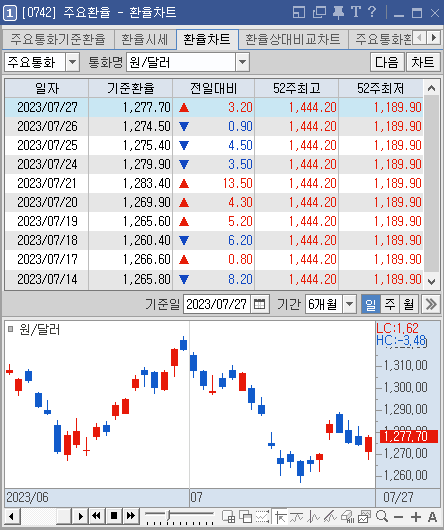Image resolution: width=444 pixels, height=530 pixels.
Task: Open the 기간 6개월 period dropdown
Action: (x=350, y=304)
